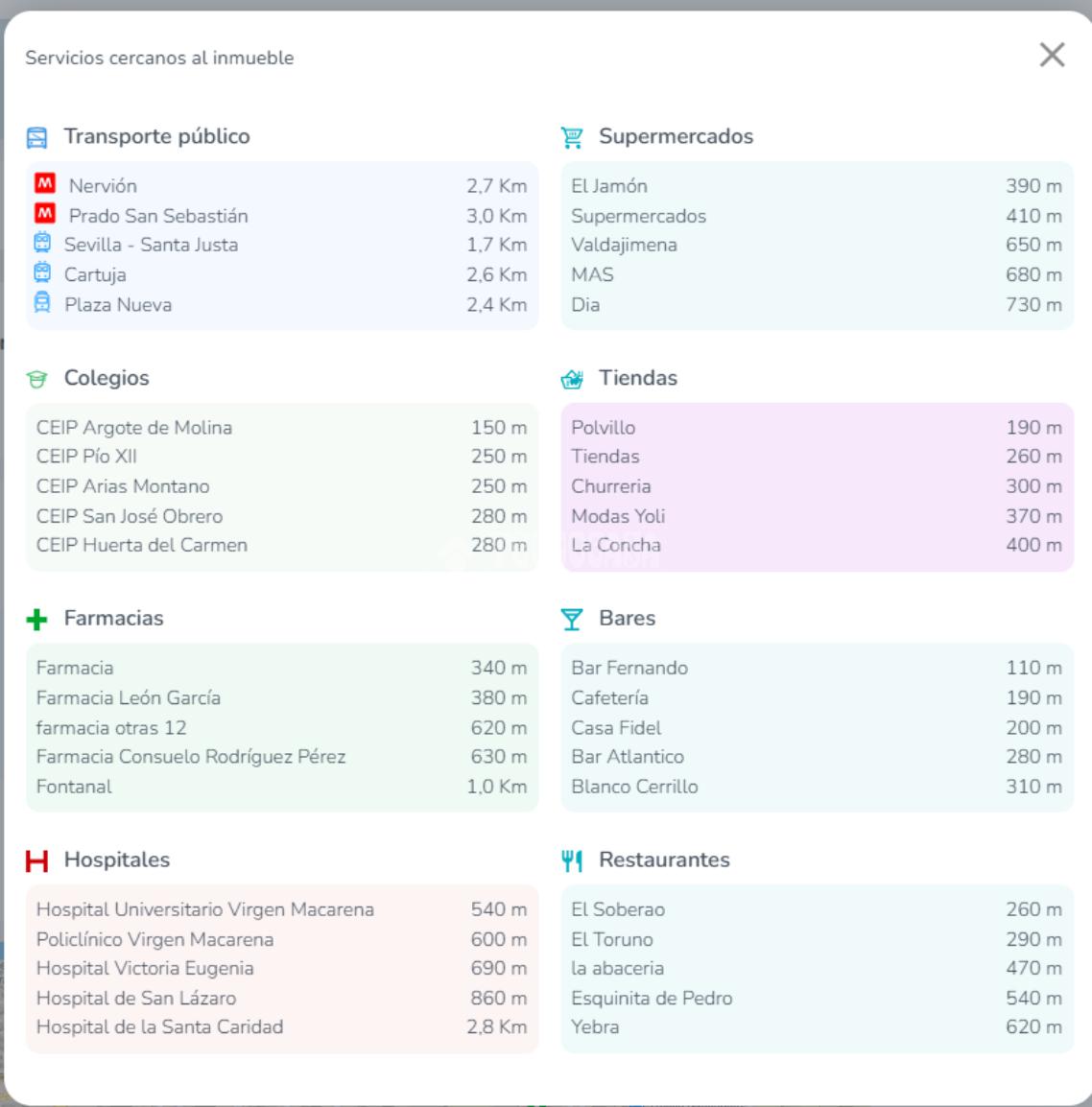Click the metro icon next to Nervión
This screenshot has height=1107, width=1092.
pos(44,183)
